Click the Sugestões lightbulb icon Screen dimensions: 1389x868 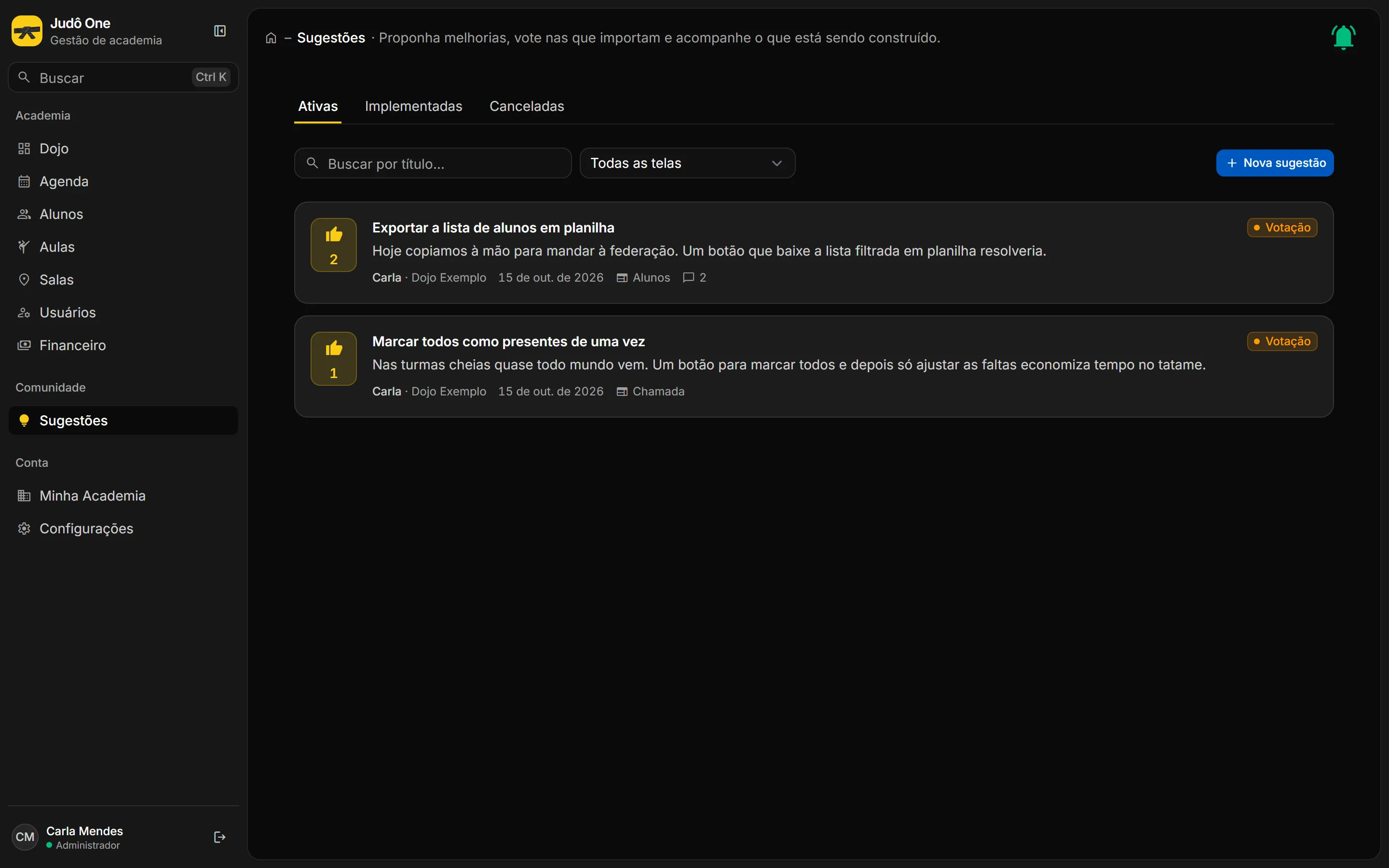coord(24,420)
